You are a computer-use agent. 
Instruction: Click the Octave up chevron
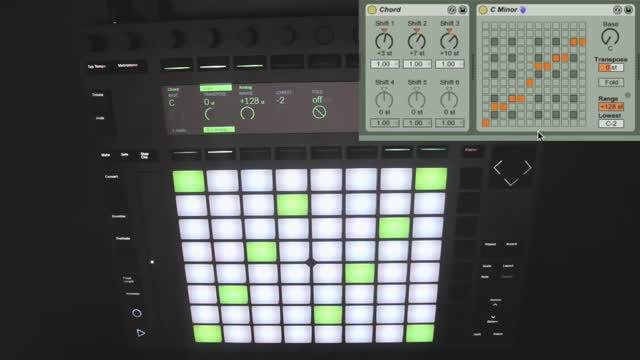point(495,304)
